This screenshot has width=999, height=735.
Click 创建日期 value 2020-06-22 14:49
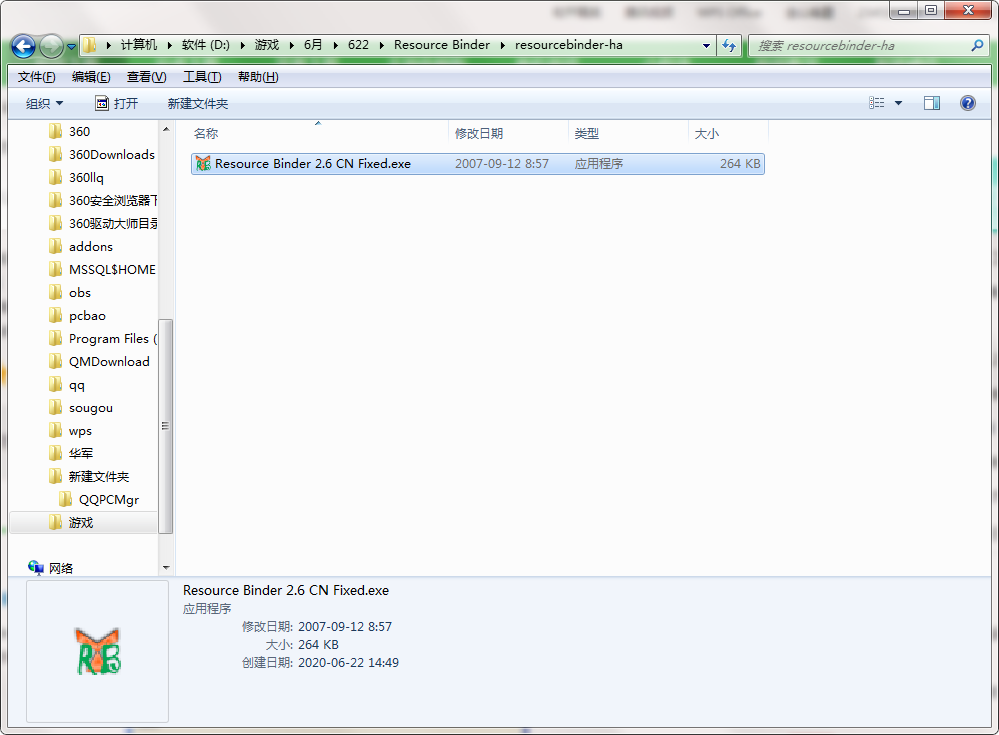tap(349, 663)
